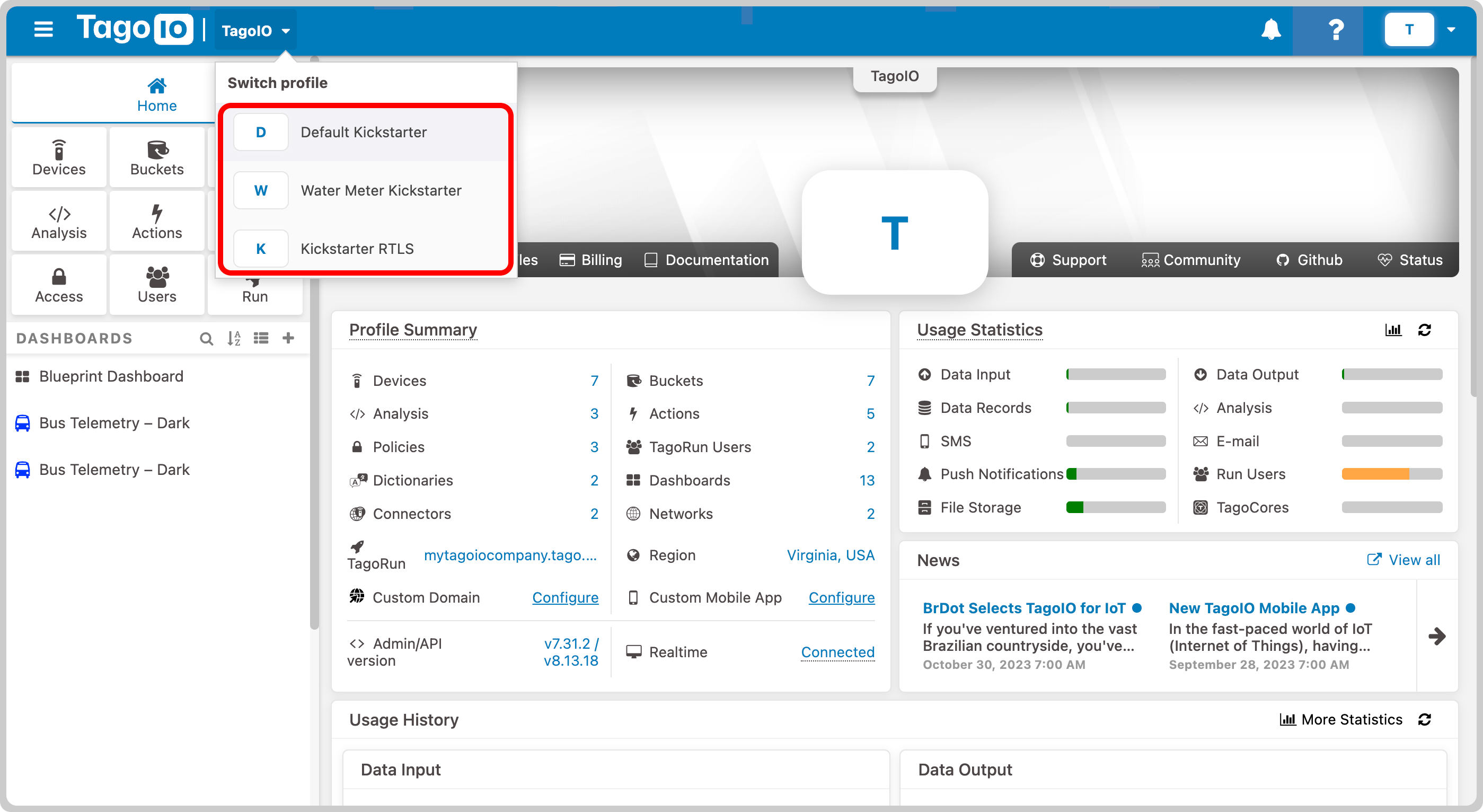This screenshot has width=1483, height=812.
Task: Open the Analysis module
Action: click(59, 222)
